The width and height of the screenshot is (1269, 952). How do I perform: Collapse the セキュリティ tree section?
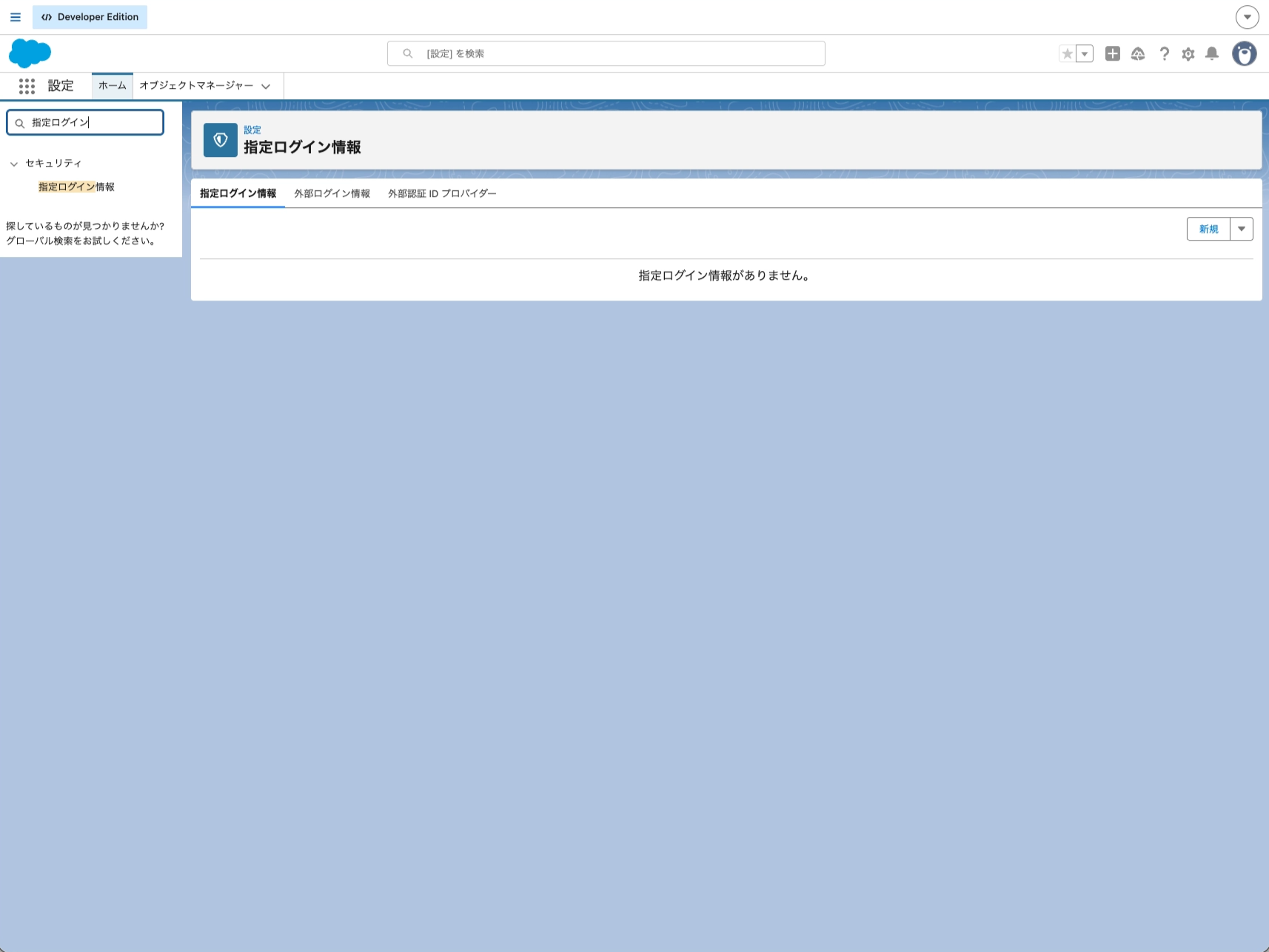click(13, 164)
